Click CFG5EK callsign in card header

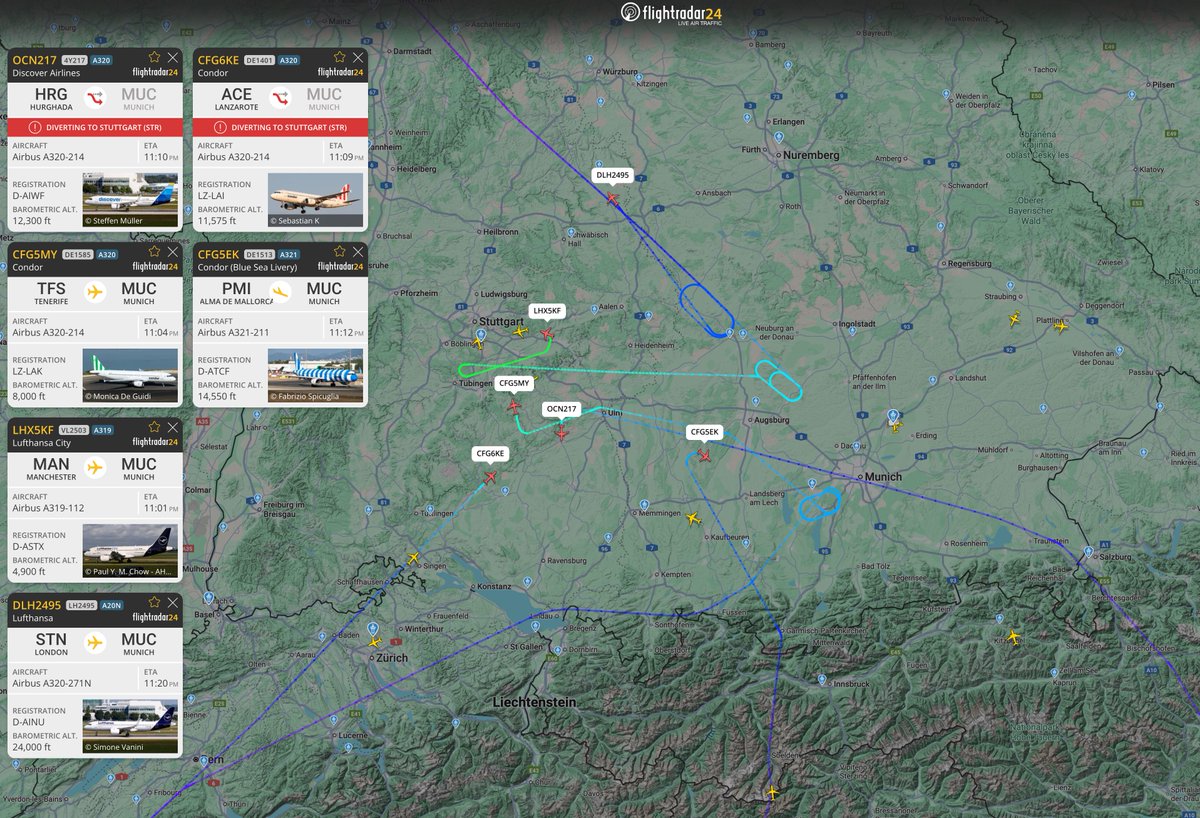219,254
